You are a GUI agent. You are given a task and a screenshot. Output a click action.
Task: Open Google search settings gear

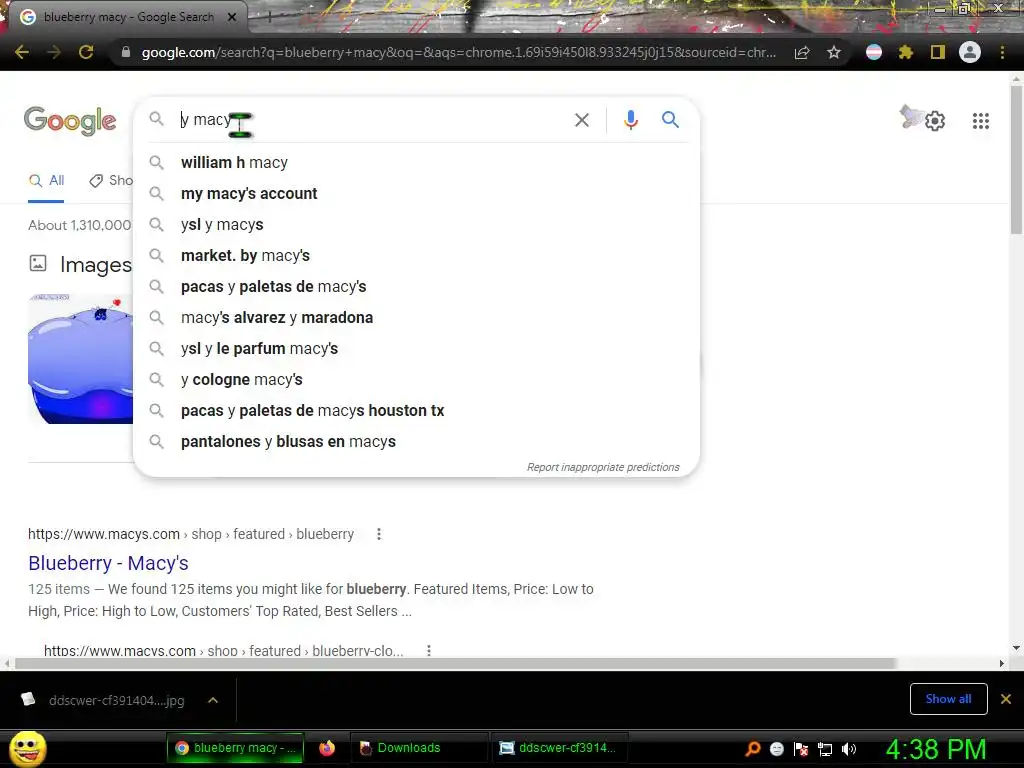coord(935,121)
